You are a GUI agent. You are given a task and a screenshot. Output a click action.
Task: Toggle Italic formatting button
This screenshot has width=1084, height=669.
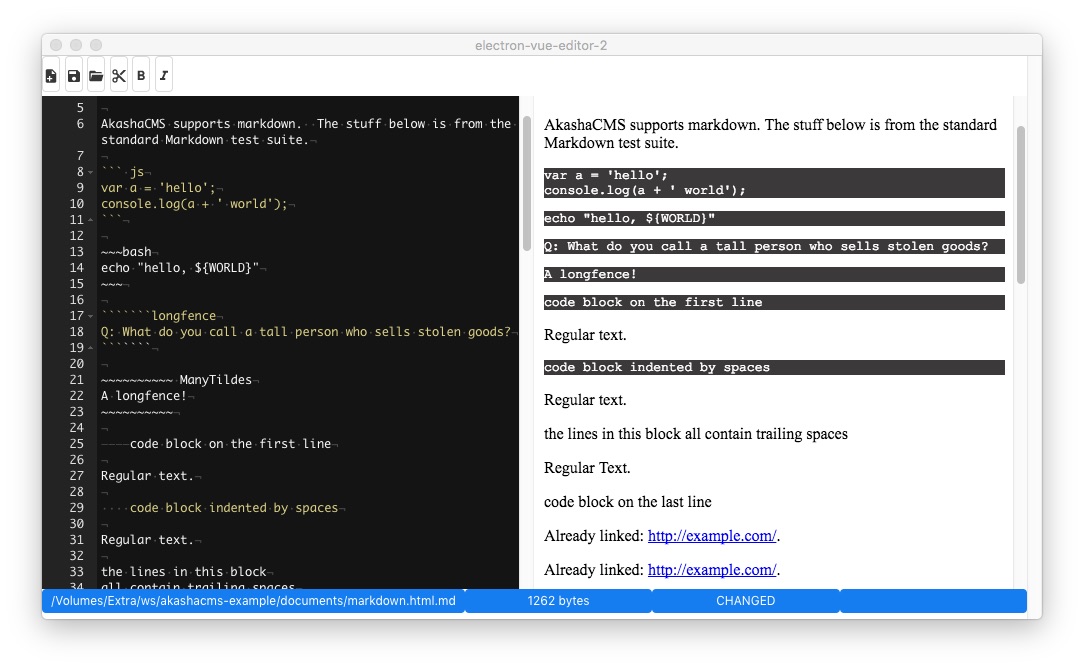[x=164, y=75]
